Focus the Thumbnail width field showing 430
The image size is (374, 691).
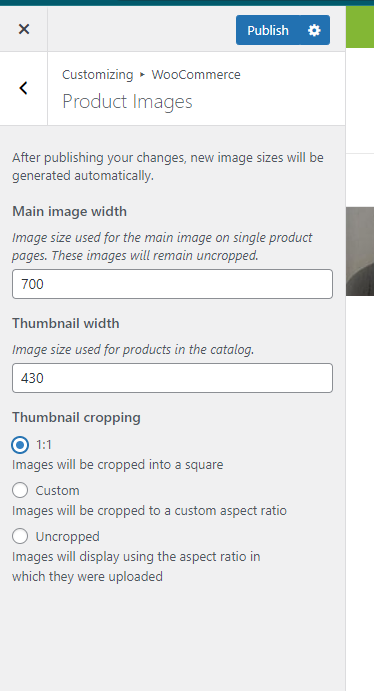(172, 378)
